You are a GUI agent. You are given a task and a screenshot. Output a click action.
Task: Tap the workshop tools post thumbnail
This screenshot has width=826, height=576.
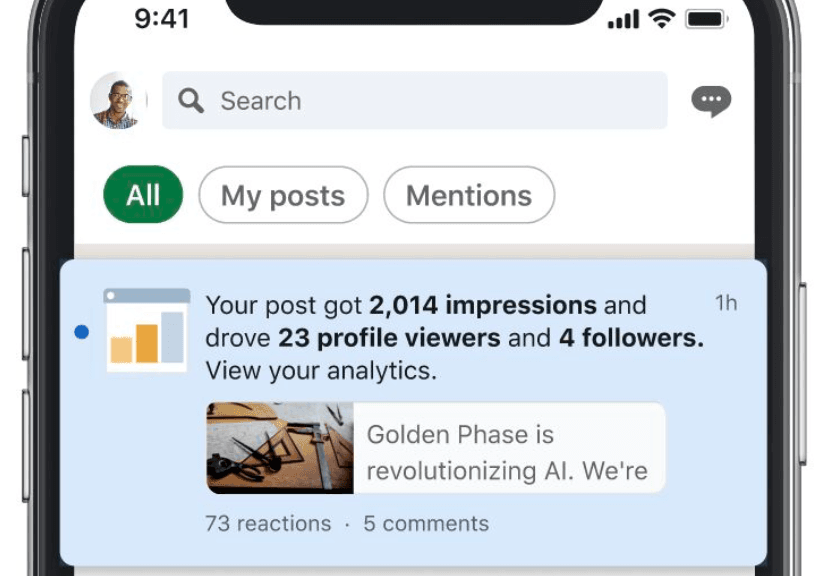click(x=280, y=448)
